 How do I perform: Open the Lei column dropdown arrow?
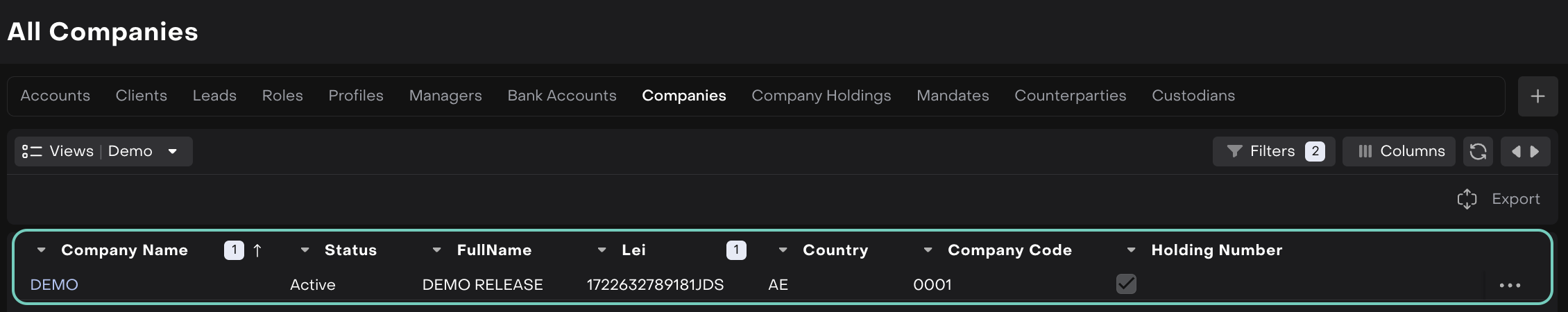tap(602, 250)
